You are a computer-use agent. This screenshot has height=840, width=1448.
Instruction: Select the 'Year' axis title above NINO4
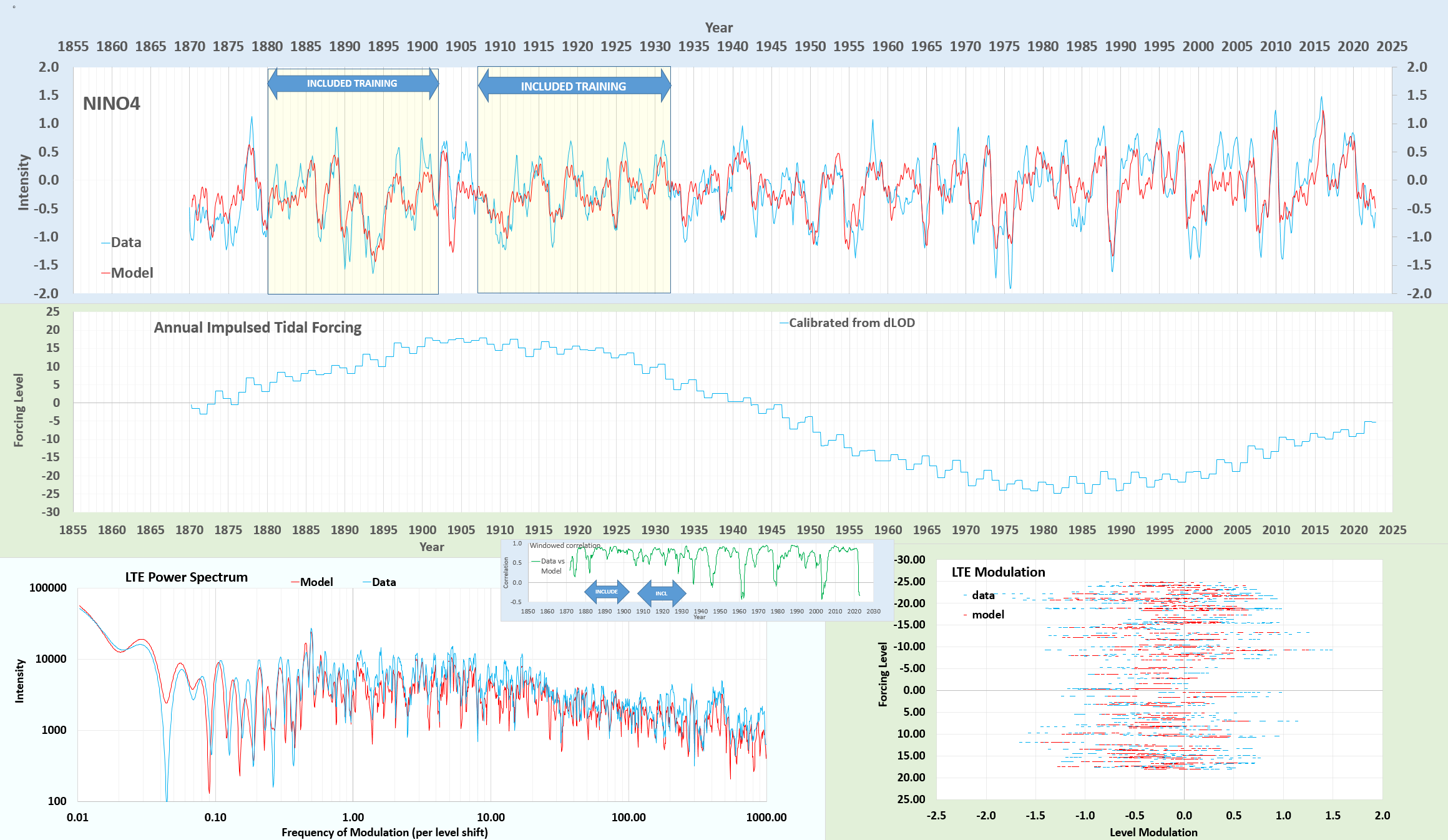718,28
